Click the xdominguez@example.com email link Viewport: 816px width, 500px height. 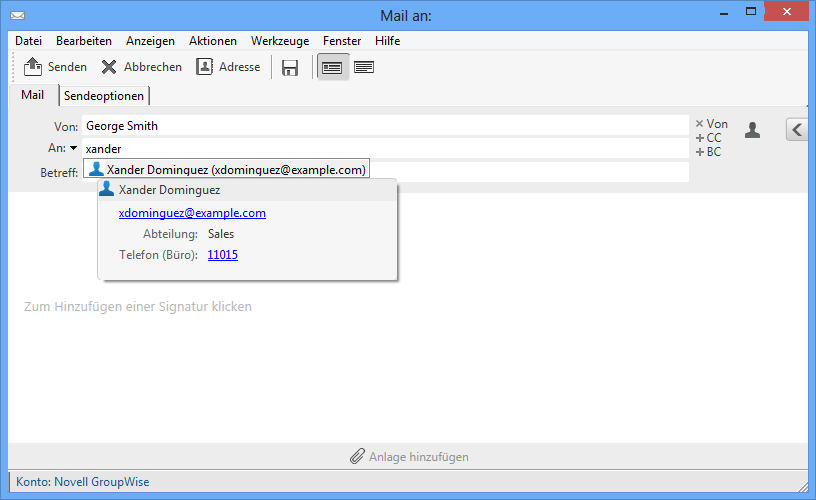pos(192,213)
